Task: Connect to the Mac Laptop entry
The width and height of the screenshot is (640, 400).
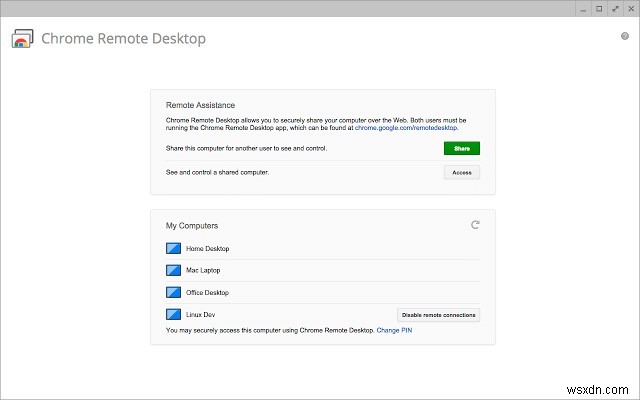Action: click(203, 270)
